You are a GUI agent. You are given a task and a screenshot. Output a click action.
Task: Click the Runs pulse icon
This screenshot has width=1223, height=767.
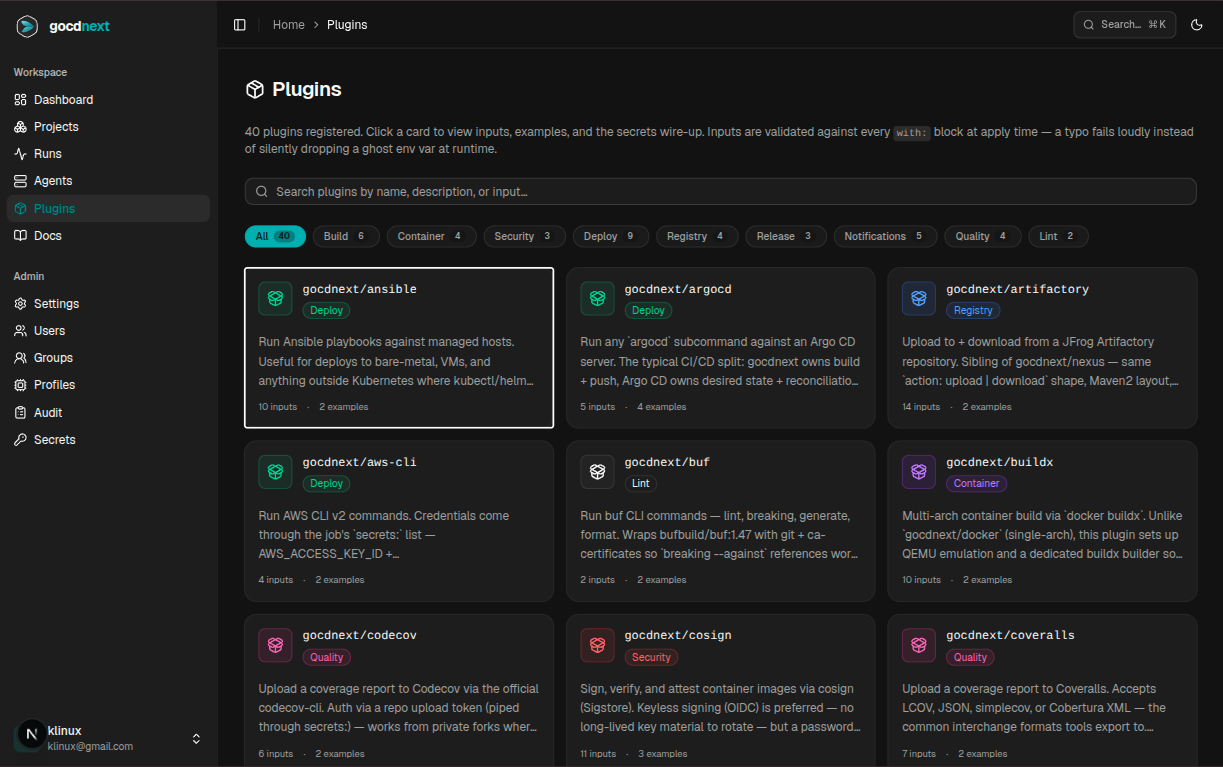21,154
